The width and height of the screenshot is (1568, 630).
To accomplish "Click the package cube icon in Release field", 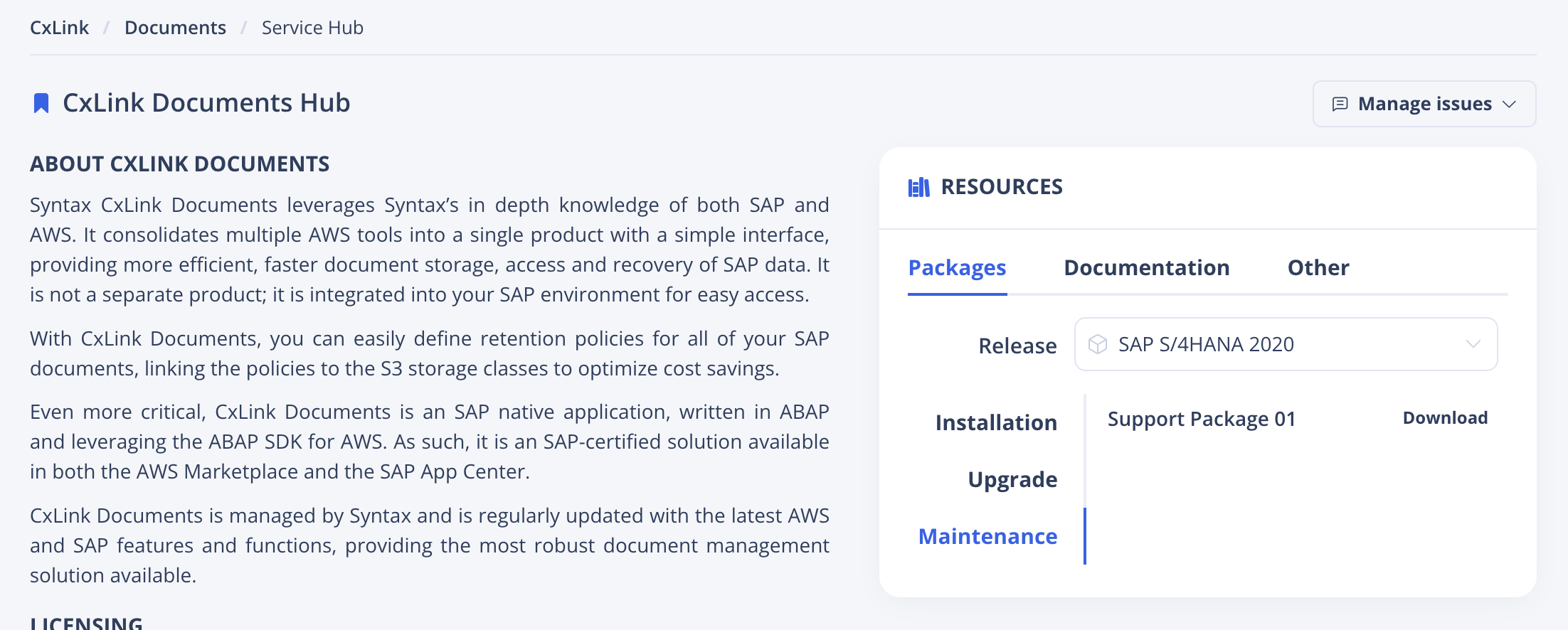I will click(x=1098, y=345).
